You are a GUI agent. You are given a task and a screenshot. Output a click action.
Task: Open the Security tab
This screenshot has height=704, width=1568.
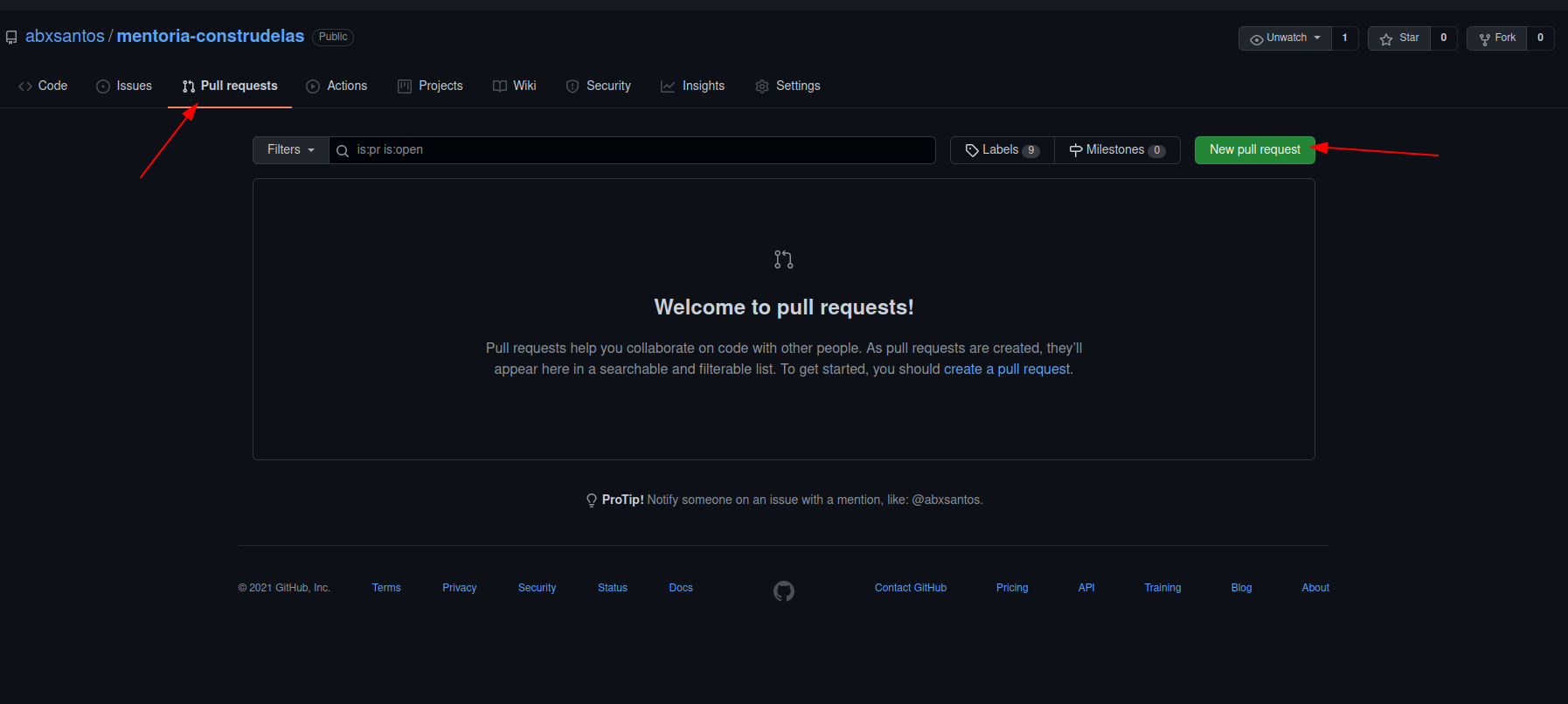pyautogui.click(x=599, y=86)
